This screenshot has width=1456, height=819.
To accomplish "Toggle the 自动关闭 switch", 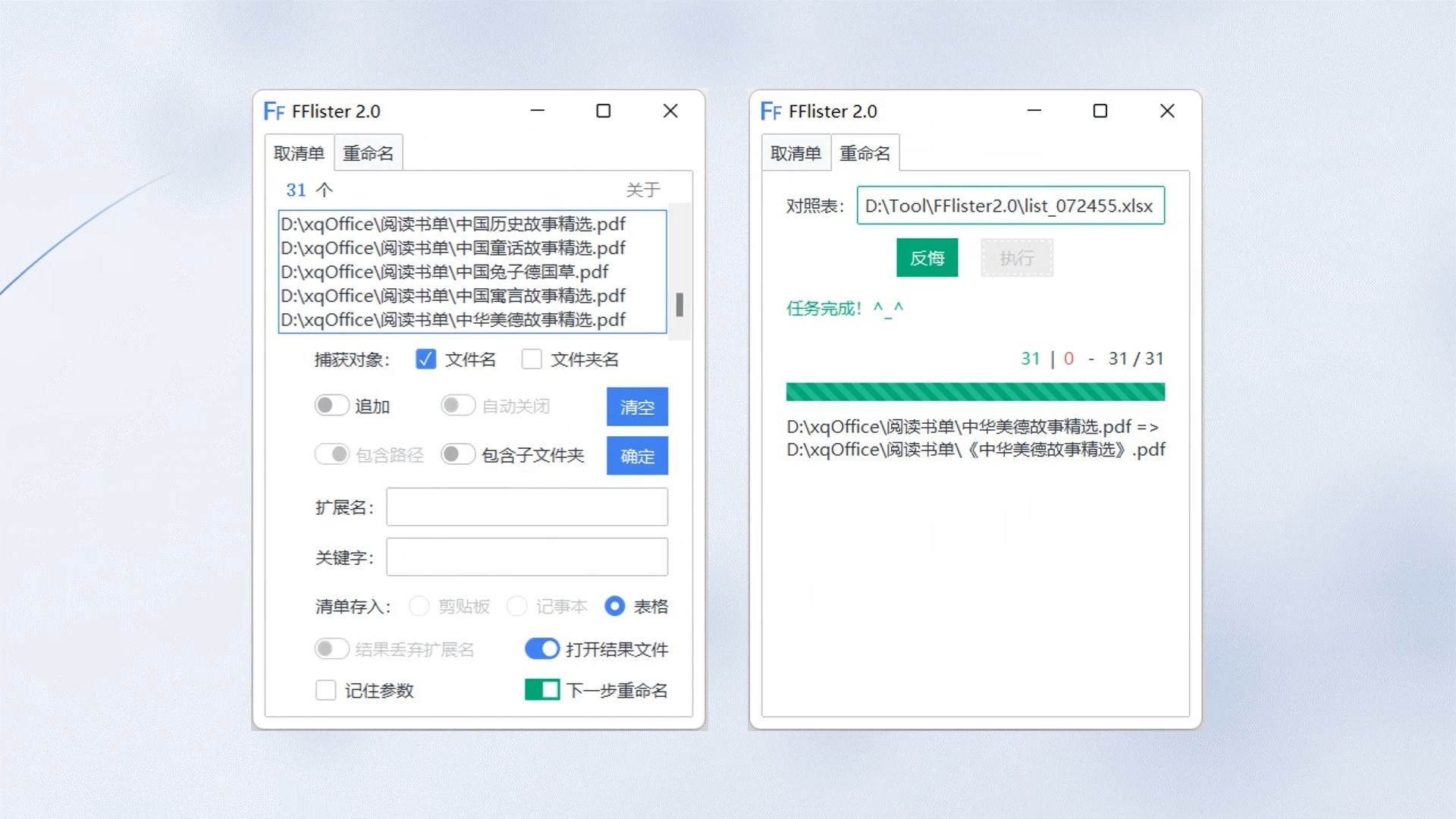I will pos(458,406).
